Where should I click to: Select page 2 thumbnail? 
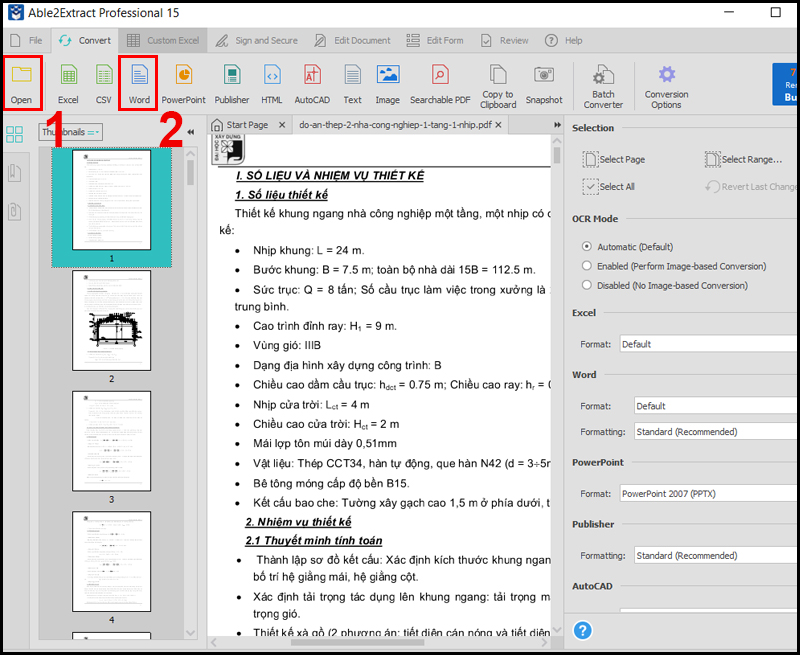pos(112,320)
